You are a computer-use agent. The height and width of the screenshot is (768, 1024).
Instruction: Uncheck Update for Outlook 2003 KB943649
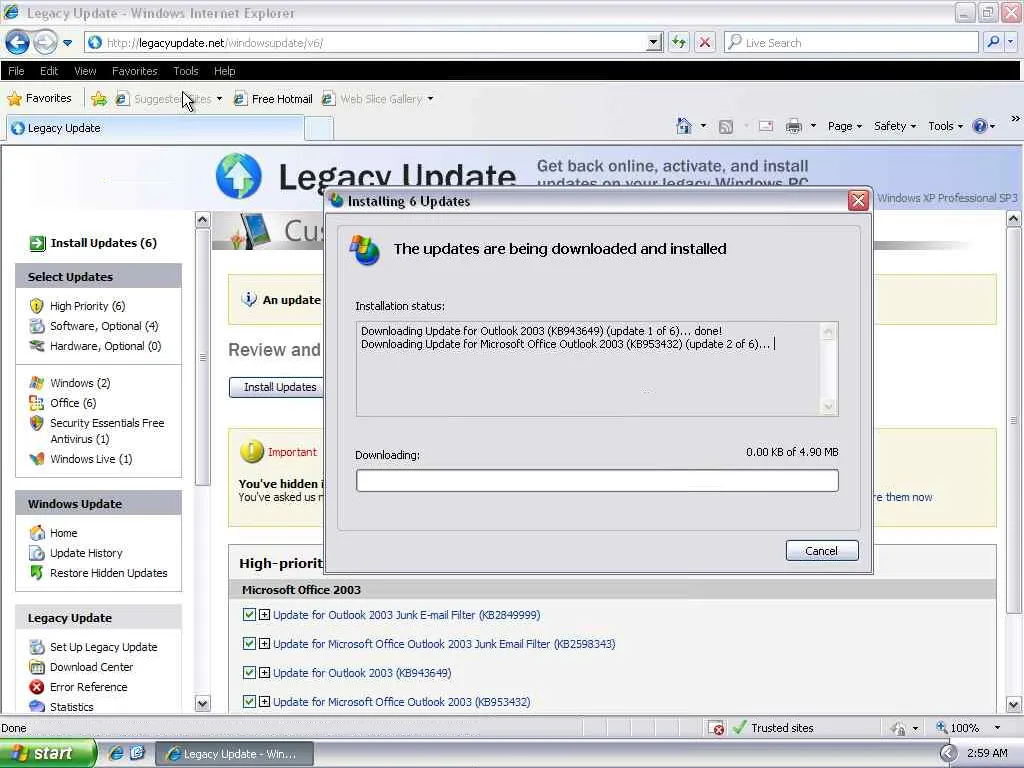coord(249,673)
